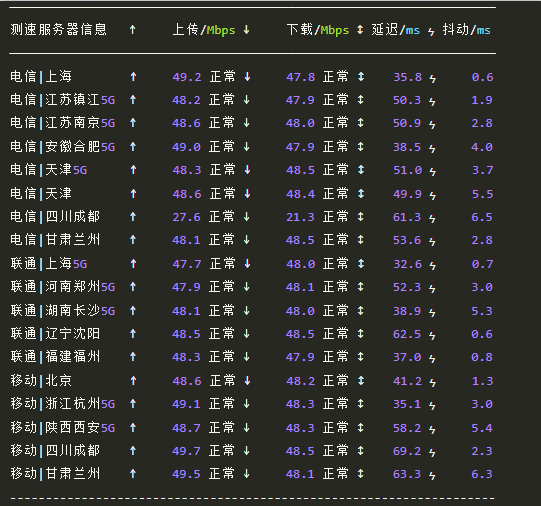541x506 pixels.
Task: Click upload value 49.7 in 移动|四川成都 row
Action: coord(186,451)
